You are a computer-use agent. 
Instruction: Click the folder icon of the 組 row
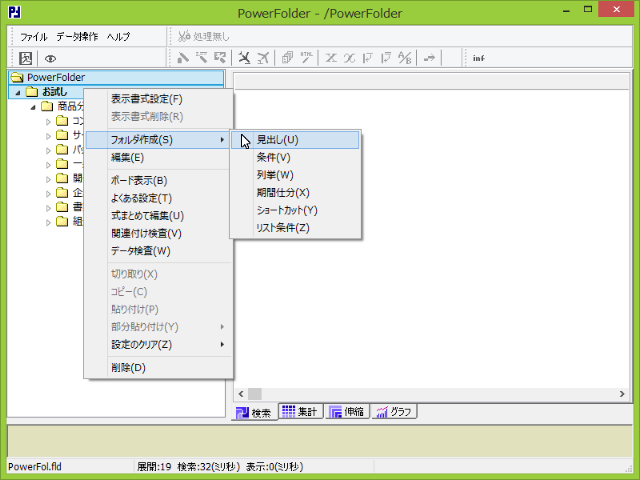(62, 222)
